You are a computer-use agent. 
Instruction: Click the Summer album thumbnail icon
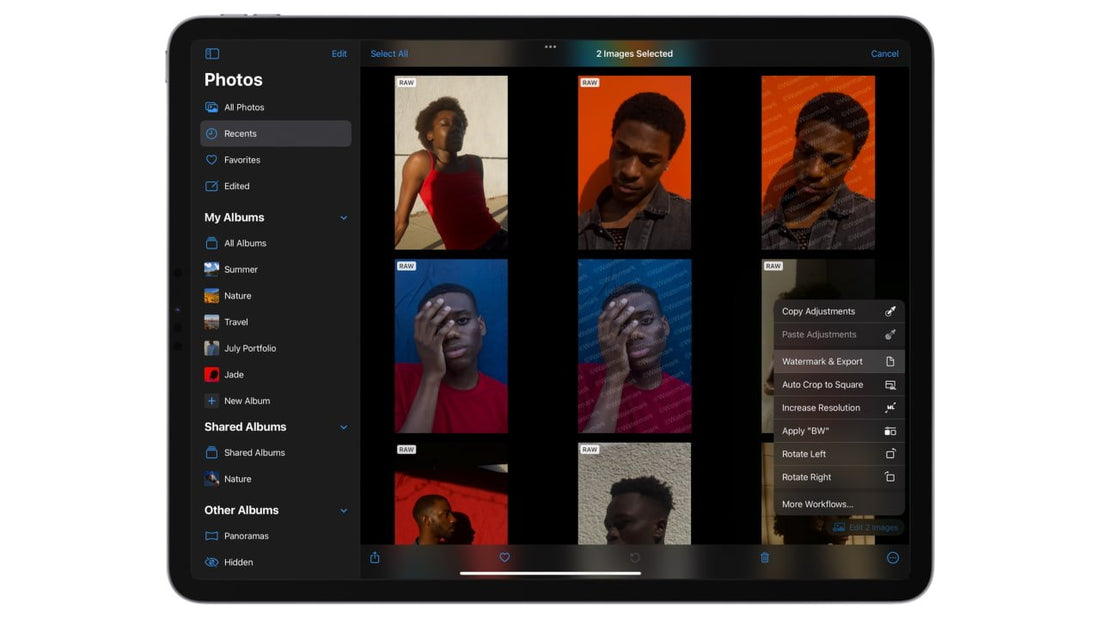pyautogui.click(x=211, y=269)
